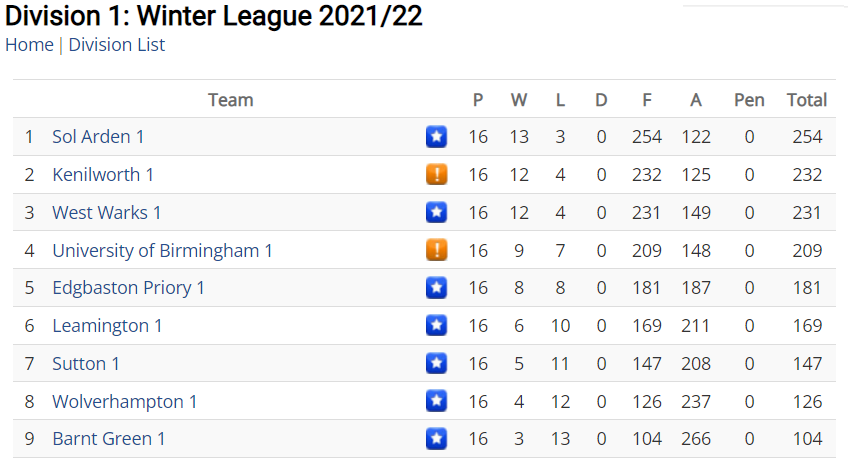Click the blue star icon for West Warks 1
Image resolution: width=848 pixels, height=464 pixels.
[436, 213]
